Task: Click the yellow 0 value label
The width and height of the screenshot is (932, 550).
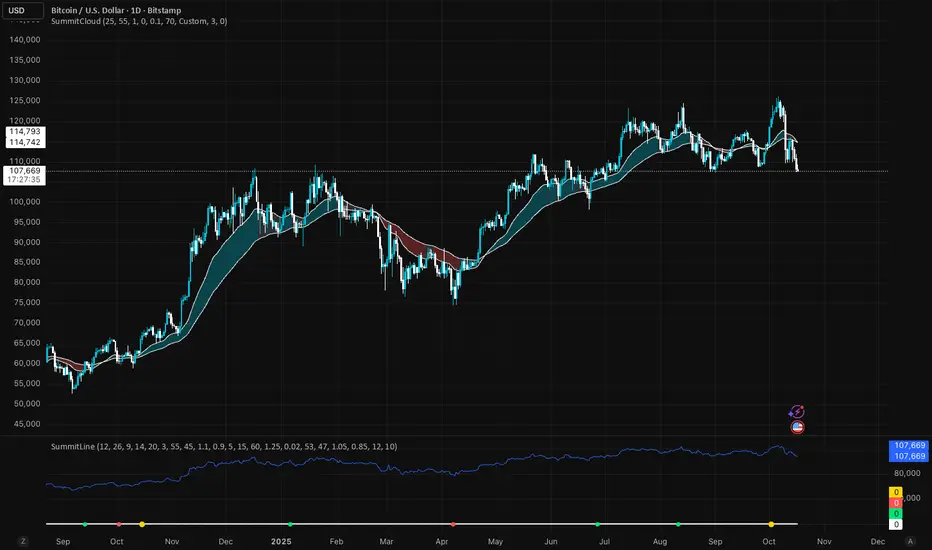Action: 896,493
